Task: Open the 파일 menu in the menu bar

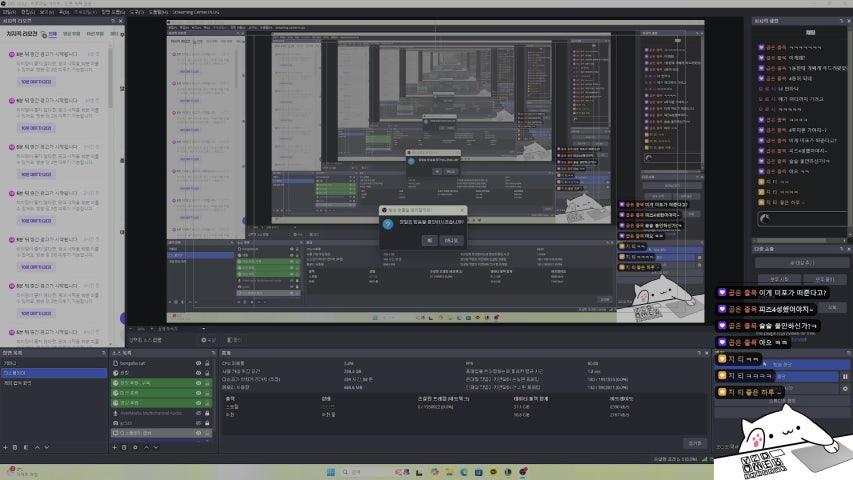Action: [9, 12]
